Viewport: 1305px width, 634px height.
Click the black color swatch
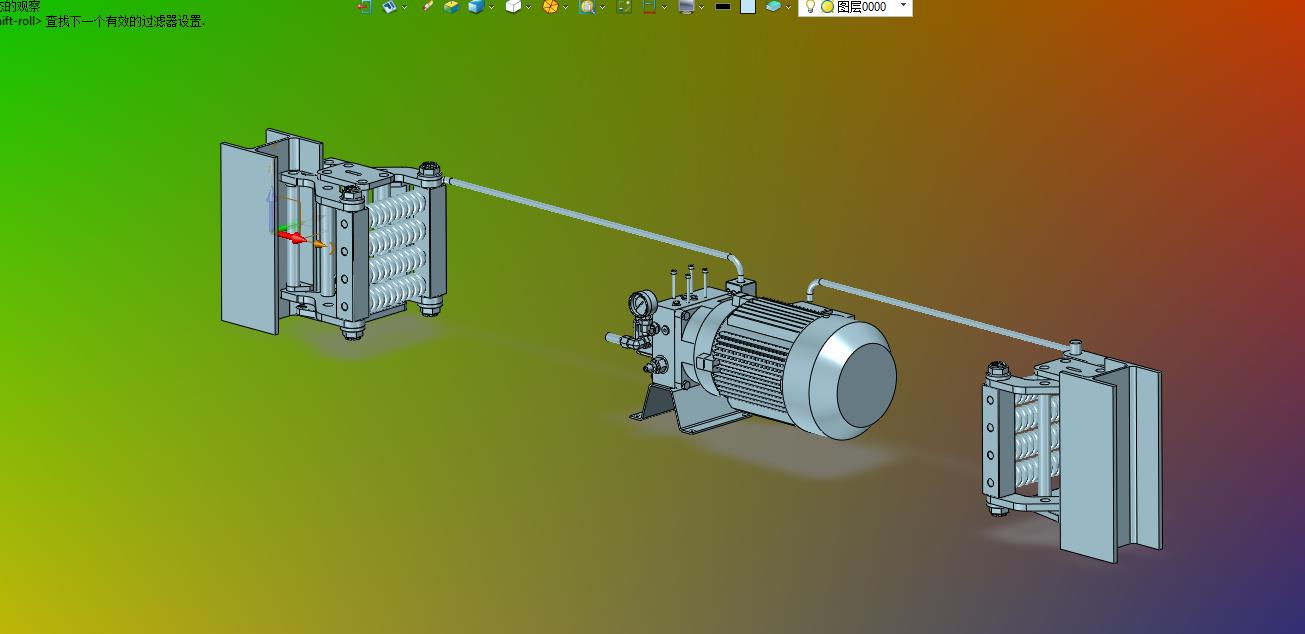[723, 6]
